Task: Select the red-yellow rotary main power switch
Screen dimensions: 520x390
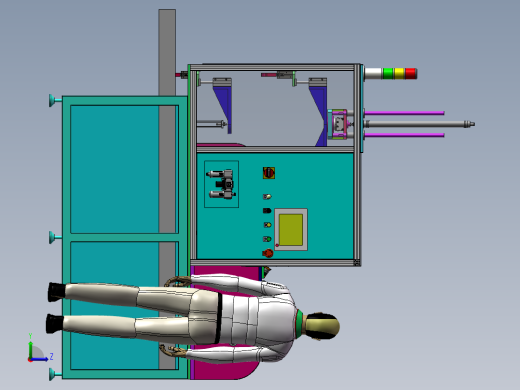Action: click(x=269, y=173)
